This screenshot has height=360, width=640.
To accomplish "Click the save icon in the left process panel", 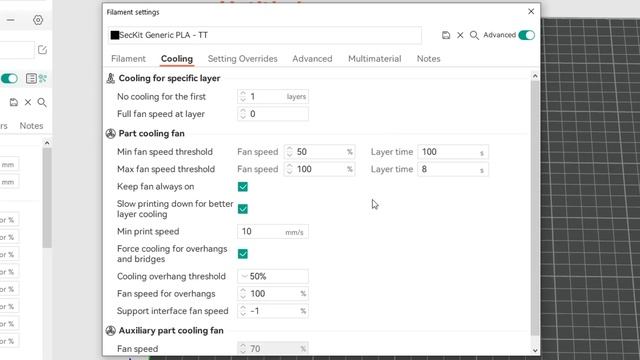I will (x=14, y=102).
